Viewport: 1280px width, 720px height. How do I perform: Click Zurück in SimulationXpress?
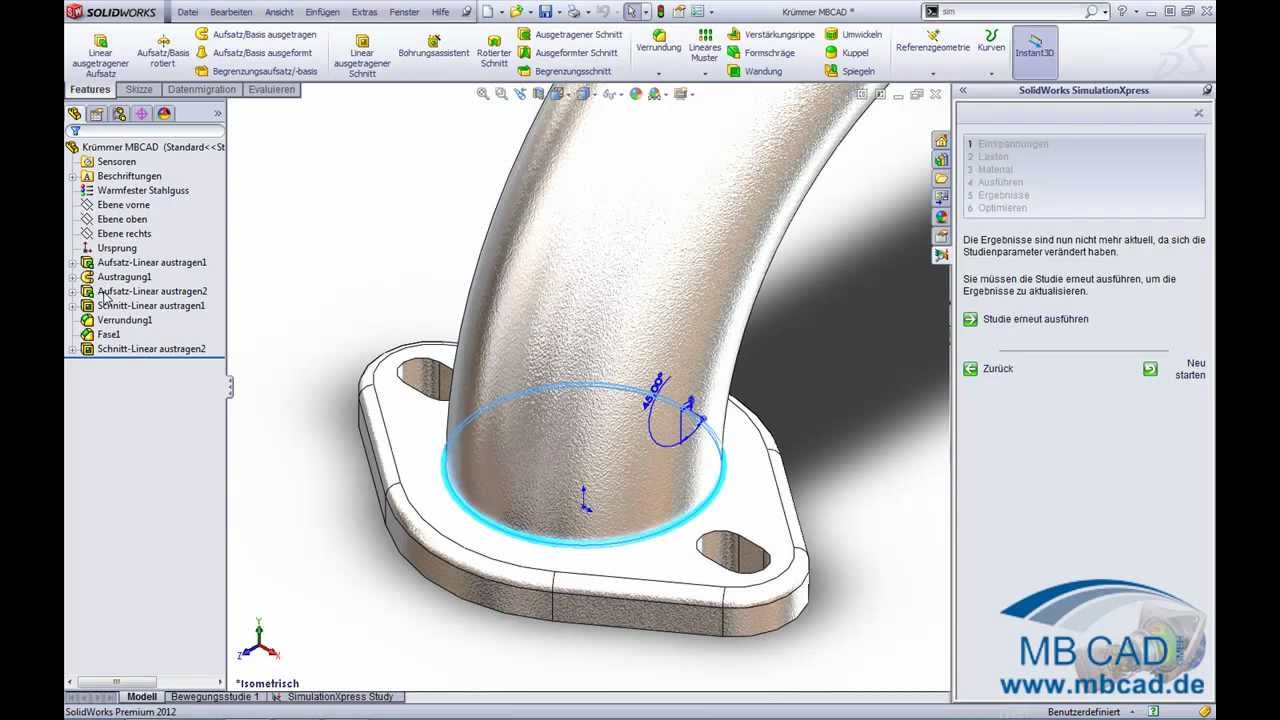click(988, 369)
